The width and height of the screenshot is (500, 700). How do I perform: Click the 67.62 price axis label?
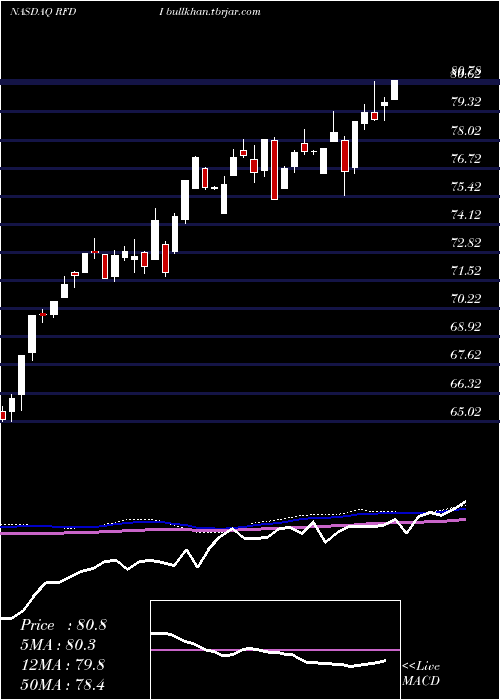tap(466, 355)
